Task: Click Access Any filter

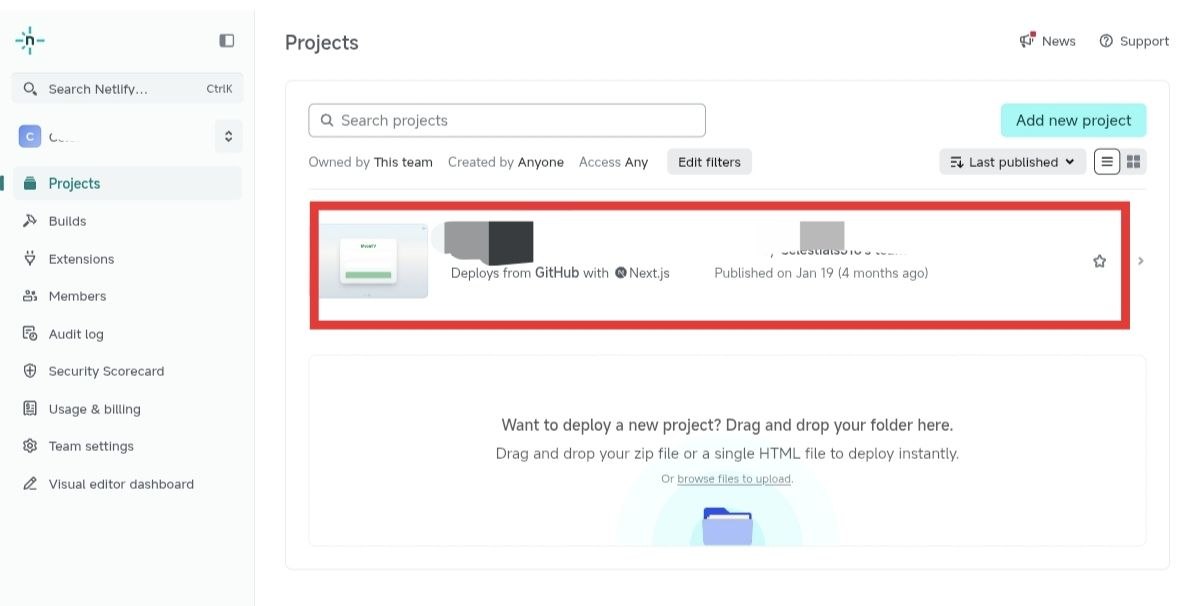Action: coord(613,162)
